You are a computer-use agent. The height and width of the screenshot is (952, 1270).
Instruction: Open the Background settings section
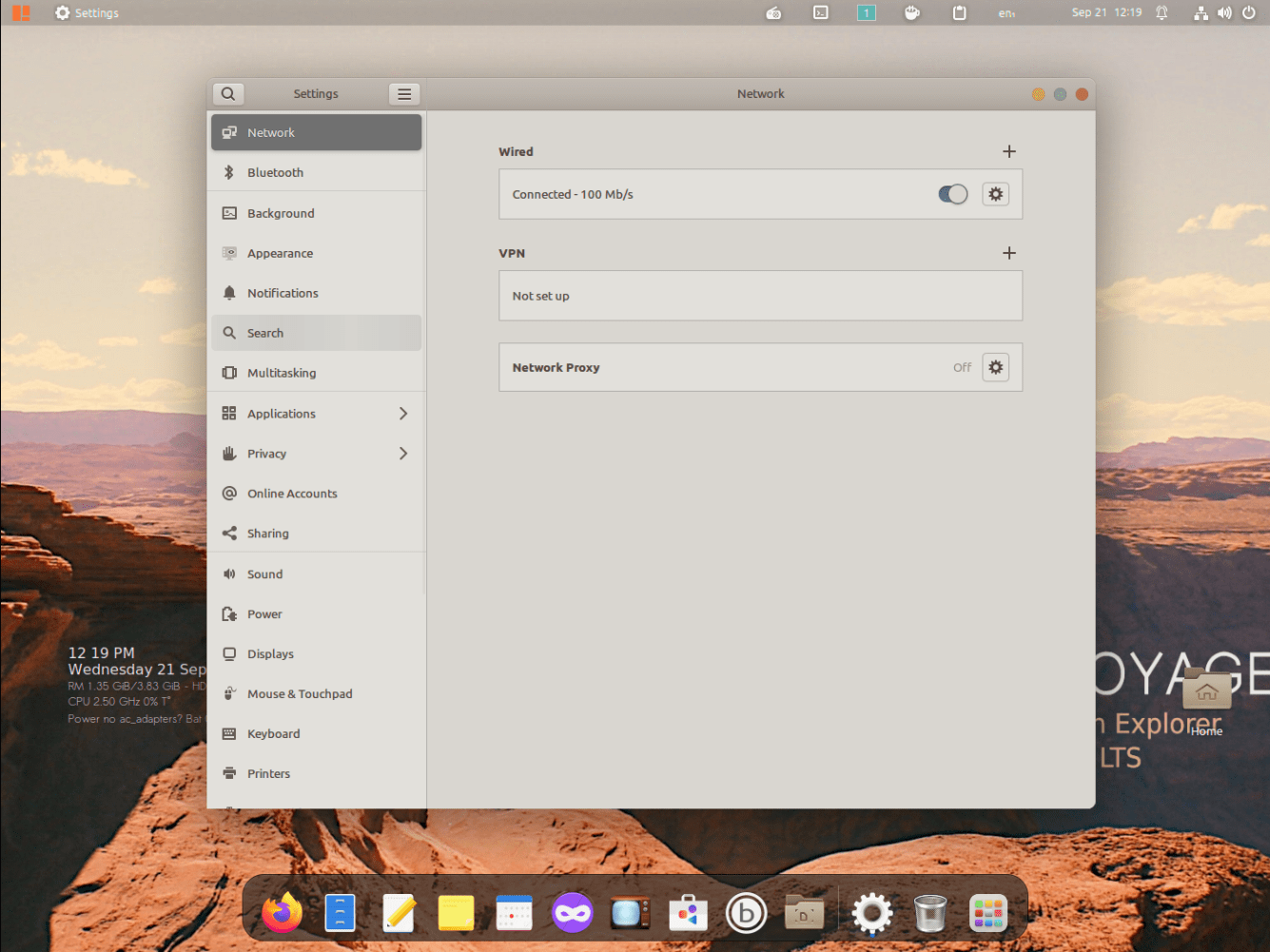(x=281, y=212)
